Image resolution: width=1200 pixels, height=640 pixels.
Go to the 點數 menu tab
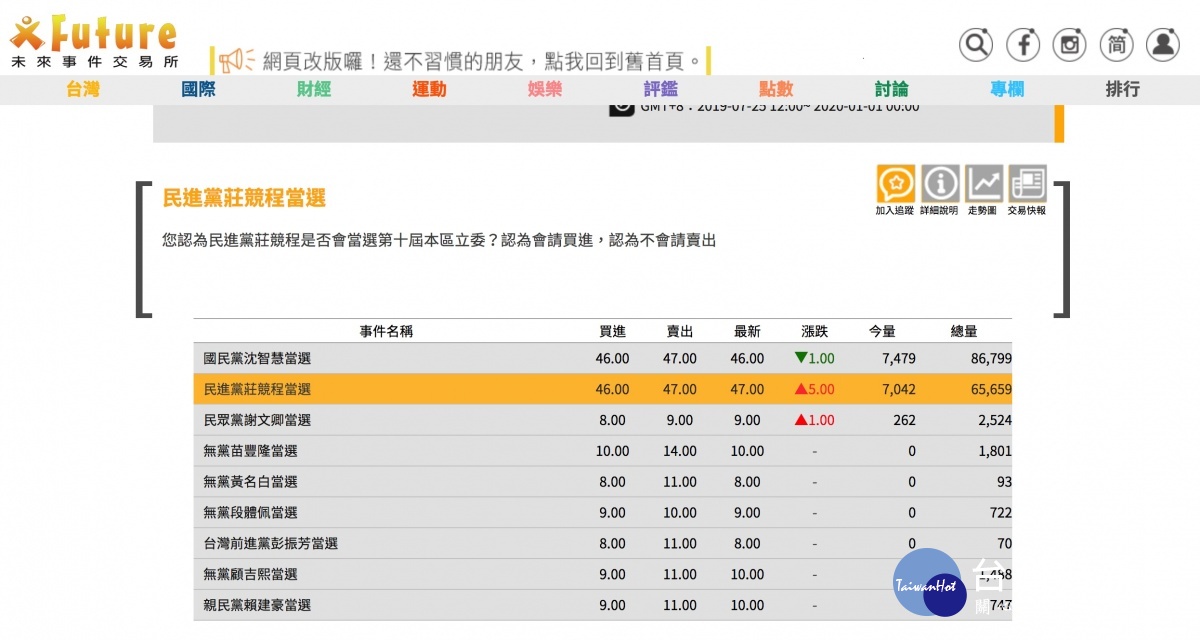click(776, 89)
